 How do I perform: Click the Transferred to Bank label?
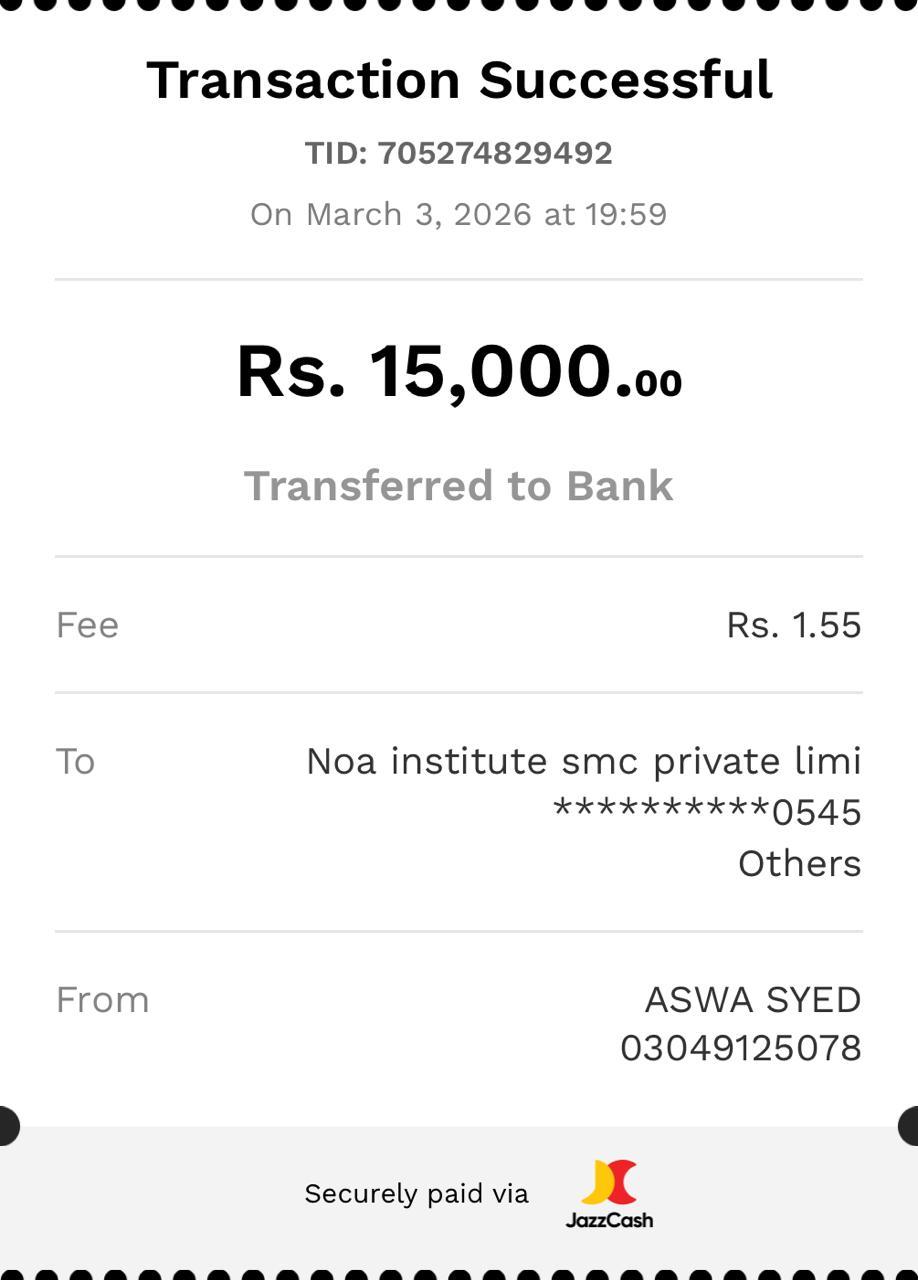459,486
